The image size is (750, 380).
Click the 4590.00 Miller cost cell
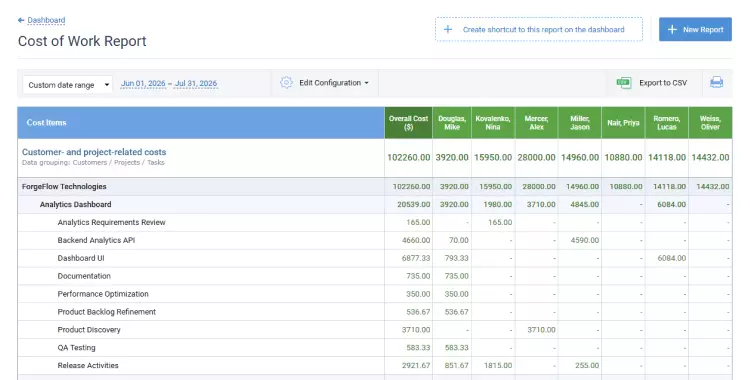[585, 240]
